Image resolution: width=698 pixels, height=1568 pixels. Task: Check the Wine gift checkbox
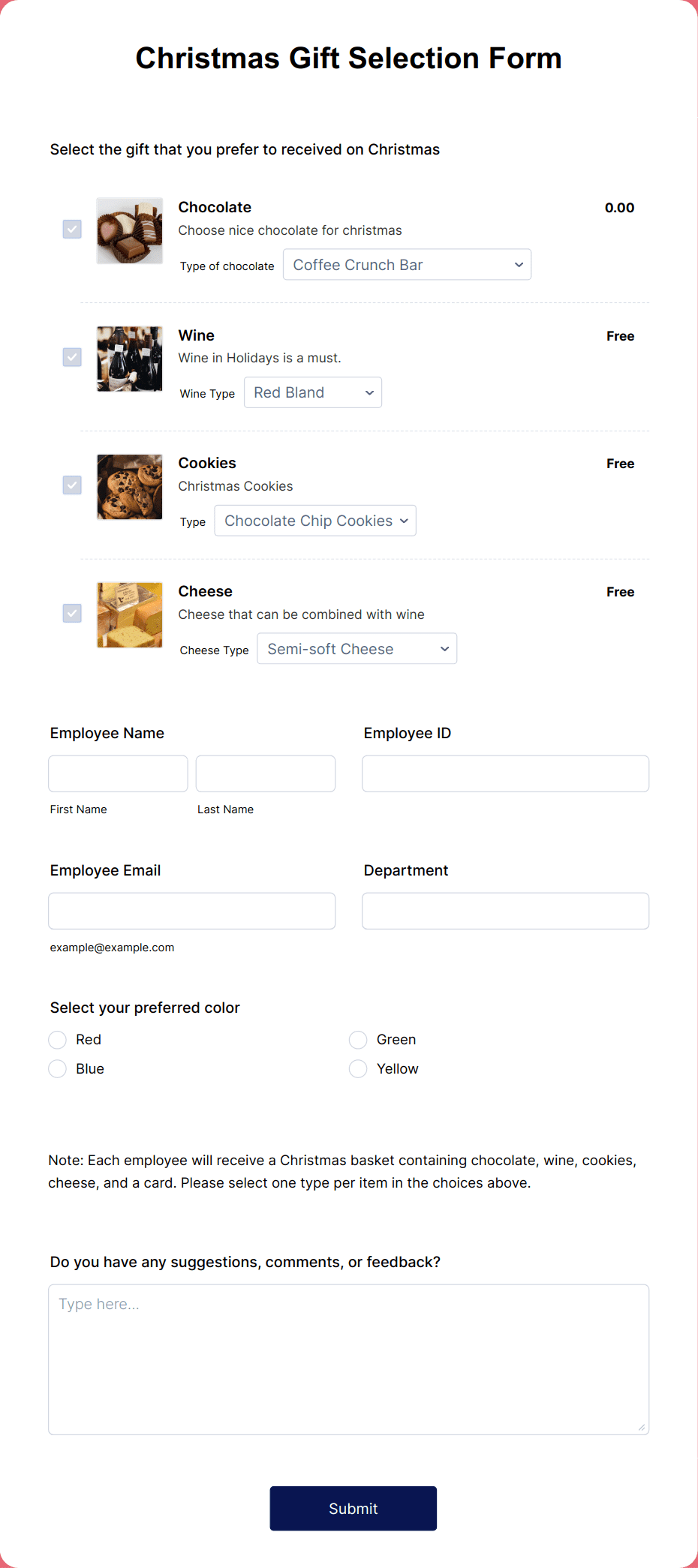coord(71,357)
